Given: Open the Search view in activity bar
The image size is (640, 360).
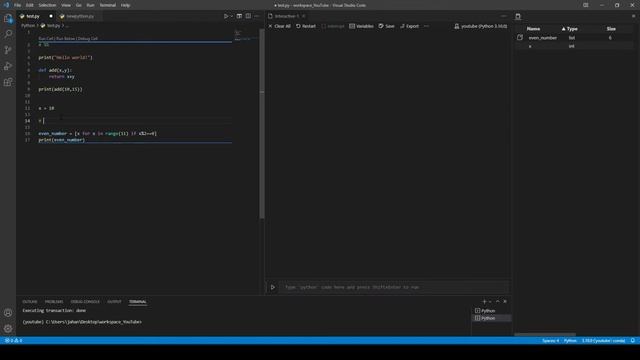Looking at the screenshot, I should coord(8,34).
